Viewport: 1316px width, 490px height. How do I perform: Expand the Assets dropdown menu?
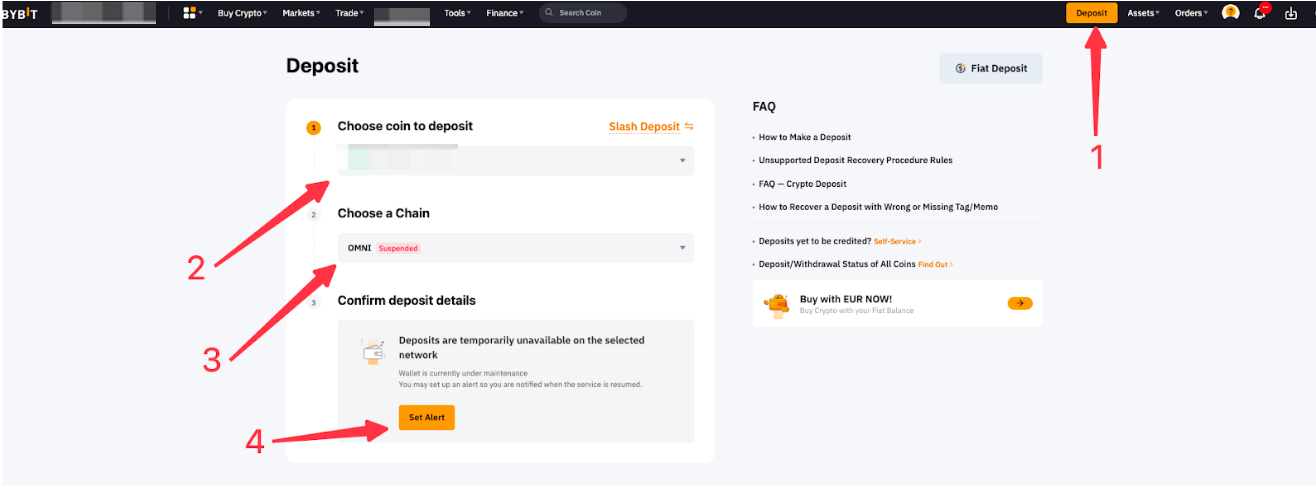tap(1144, 13)
